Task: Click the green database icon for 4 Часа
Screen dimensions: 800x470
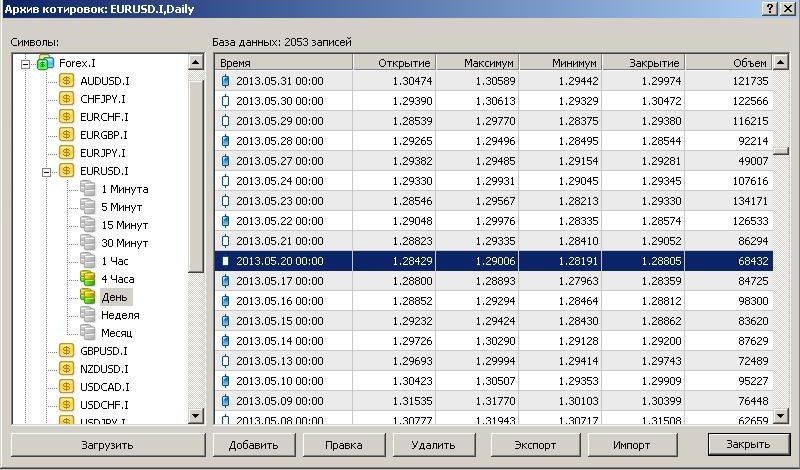Action: coord(88,279)
